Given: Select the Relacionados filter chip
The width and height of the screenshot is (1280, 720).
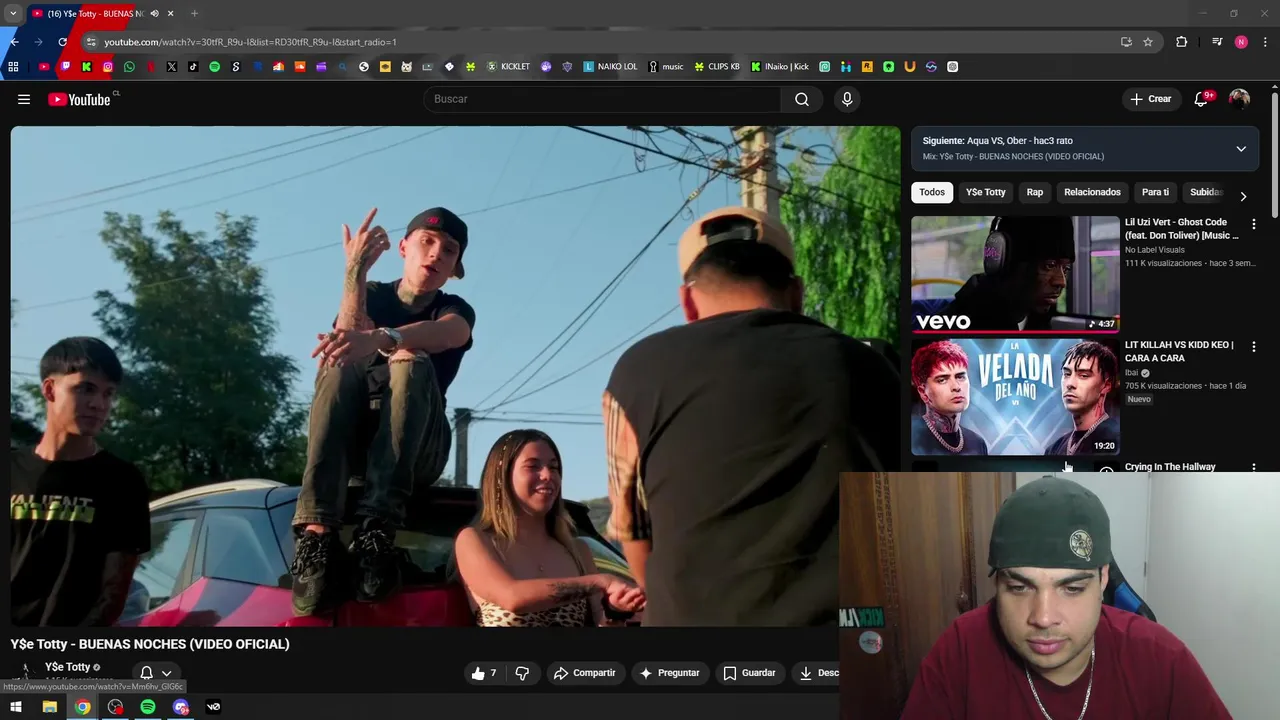Looking at the screenshot, I should point(1092,192).
